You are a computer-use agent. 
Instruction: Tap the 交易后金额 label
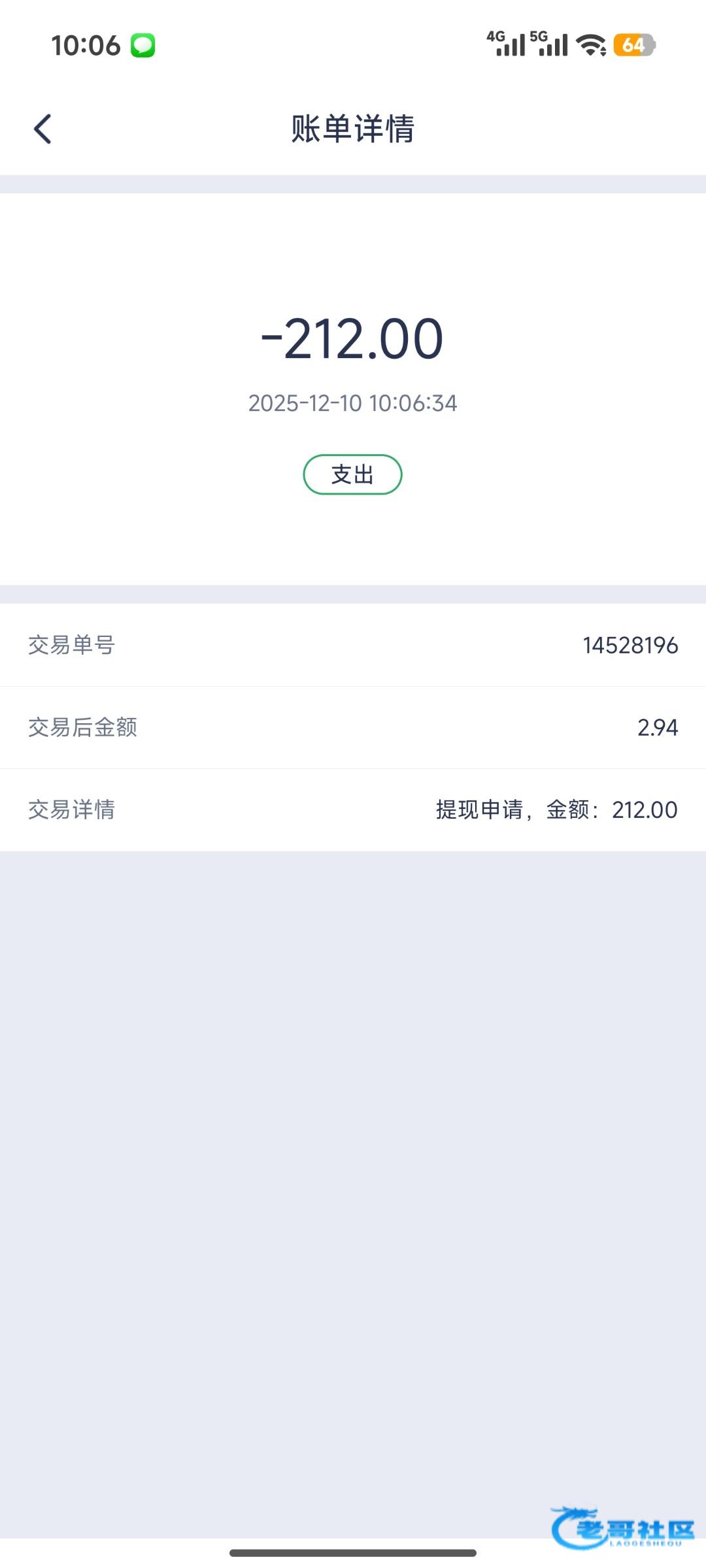(x=83, y=727)
